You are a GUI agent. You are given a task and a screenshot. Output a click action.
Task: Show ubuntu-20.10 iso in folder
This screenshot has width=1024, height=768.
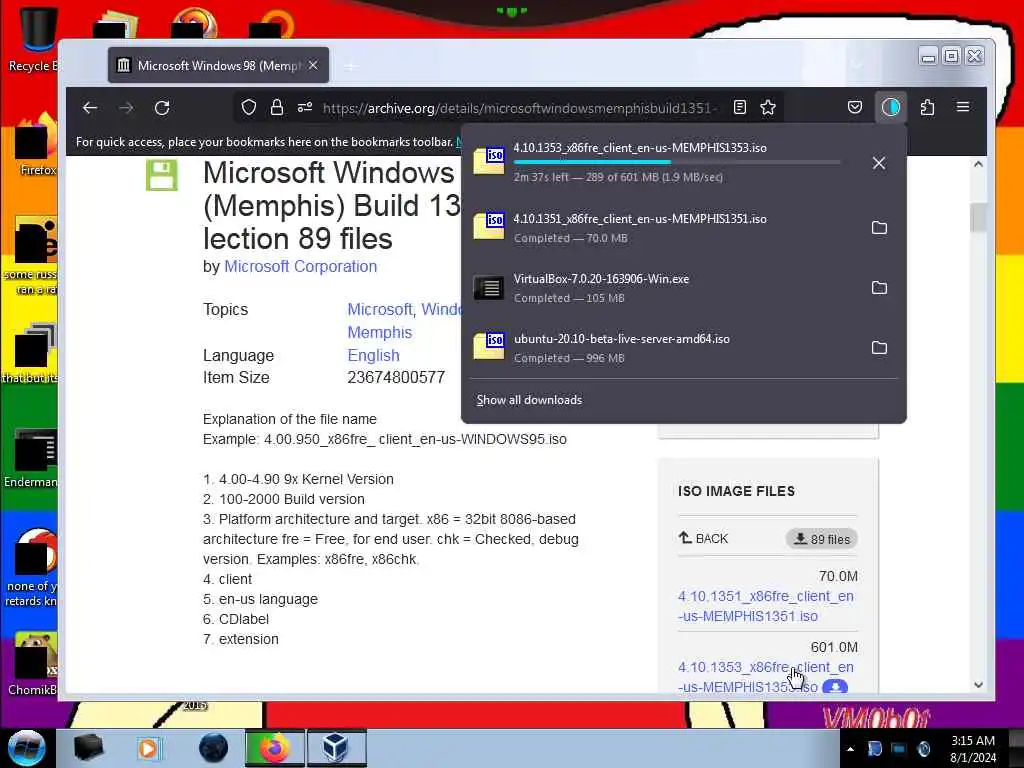tap(879, 347)
